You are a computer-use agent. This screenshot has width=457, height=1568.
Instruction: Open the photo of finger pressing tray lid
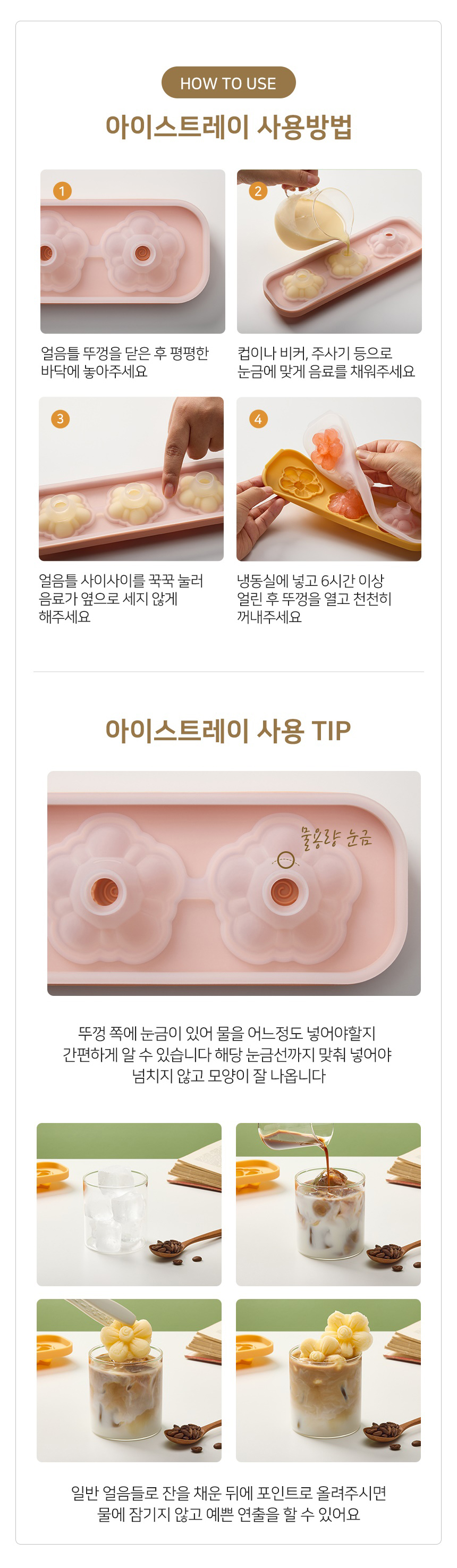131,479
